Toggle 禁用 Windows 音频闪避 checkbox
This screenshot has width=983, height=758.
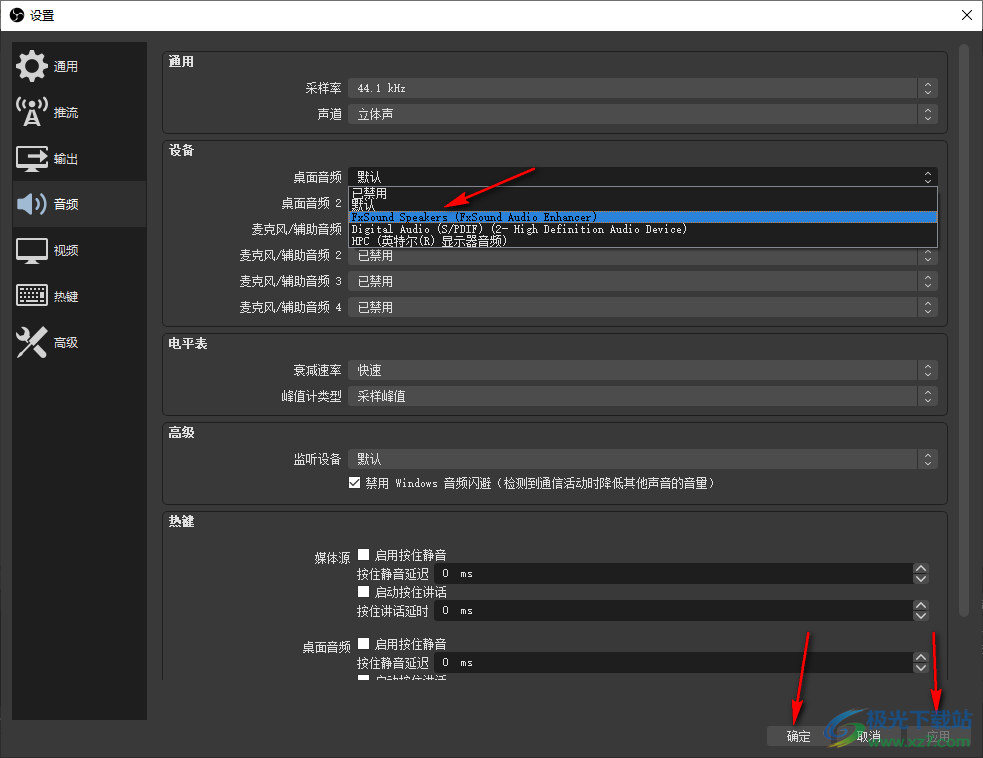pos(354,483)
